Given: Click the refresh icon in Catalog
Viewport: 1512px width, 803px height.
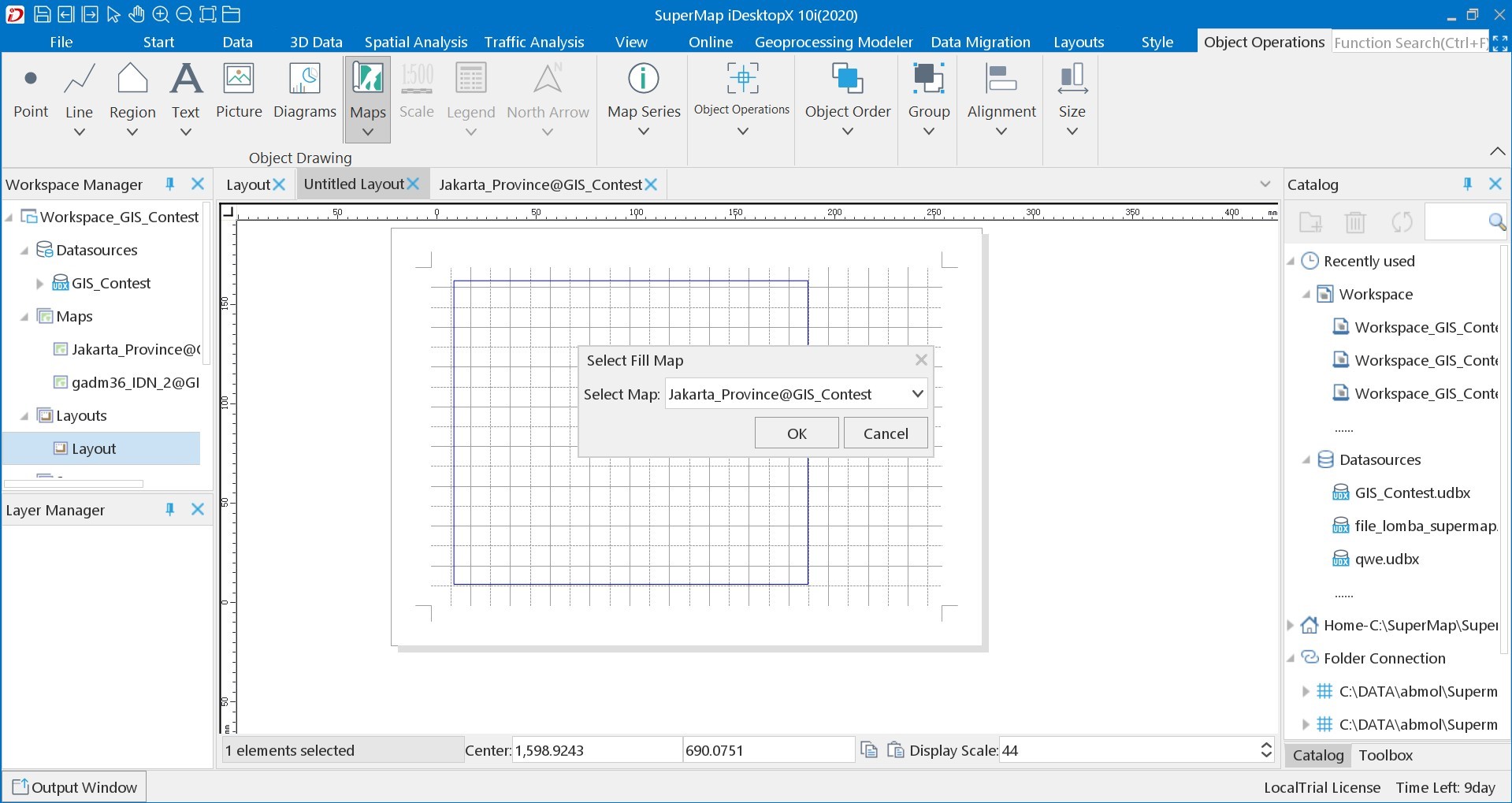Looking at the screenshot, I should tap(1402, 222).
